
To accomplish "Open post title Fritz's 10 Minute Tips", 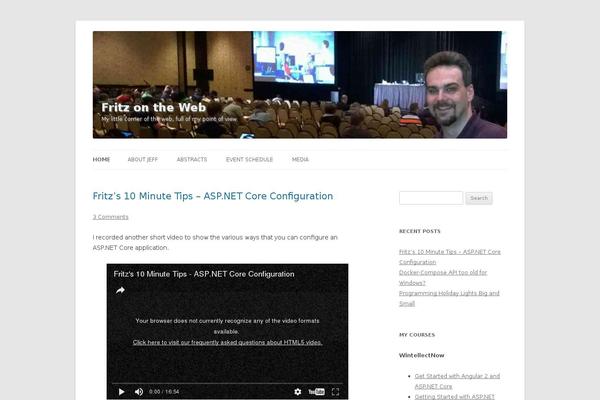I will (213, 196).
